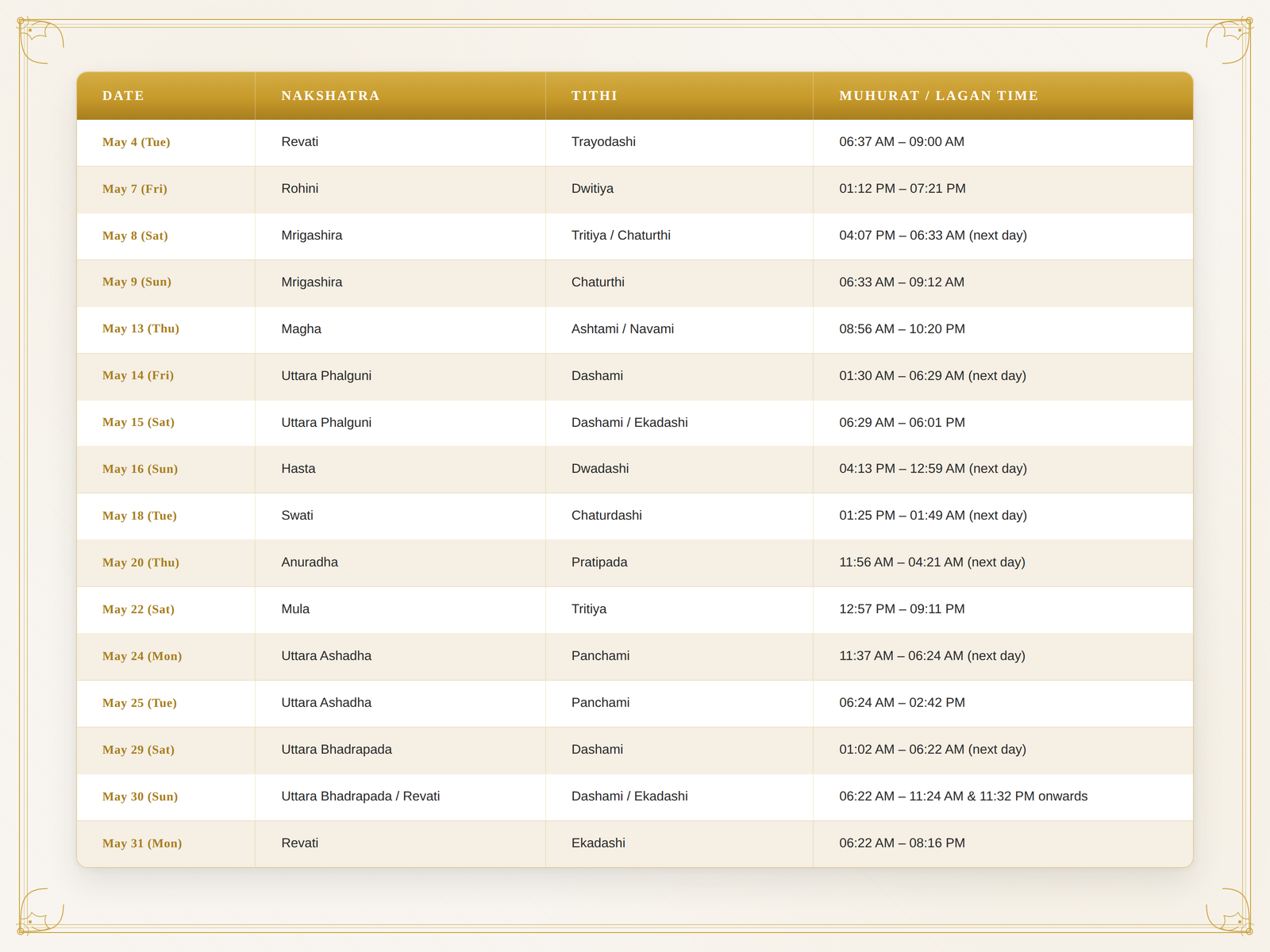Click the top-right ornamental corner flourish
1270x952 pixels.
click(1229, 40)
